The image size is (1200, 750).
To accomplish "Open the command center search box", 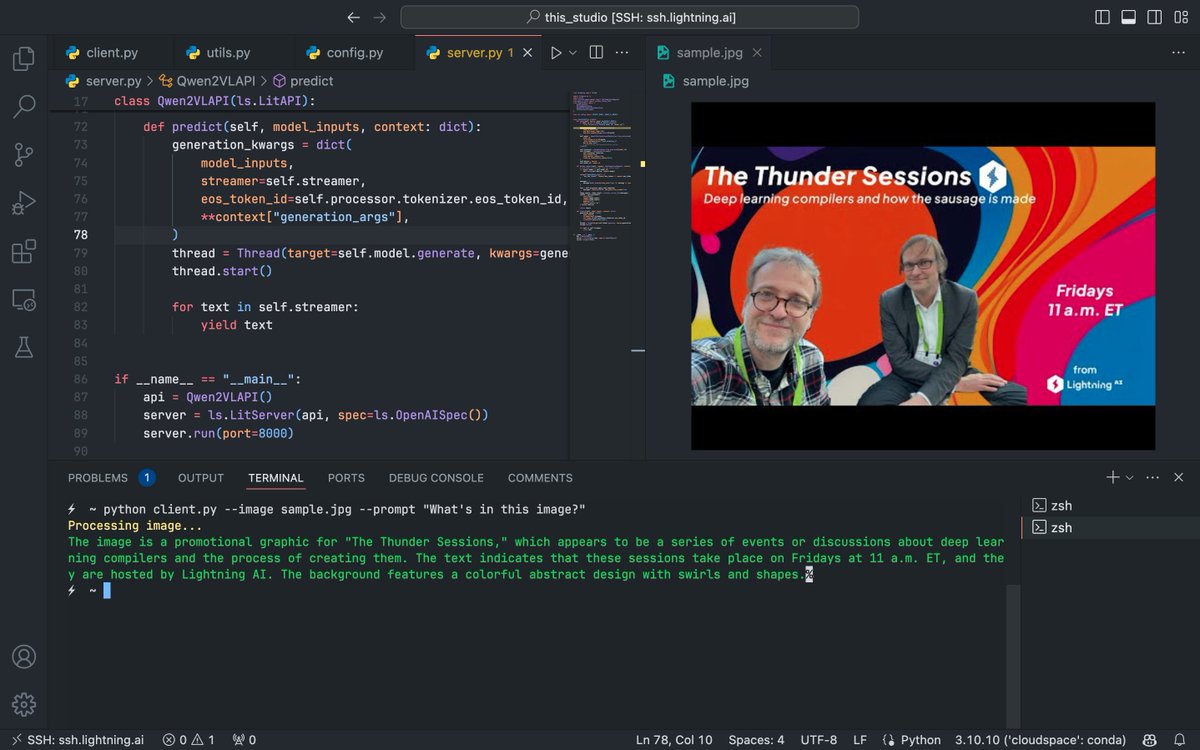I will pyautogui.click(x=630, y=17).
